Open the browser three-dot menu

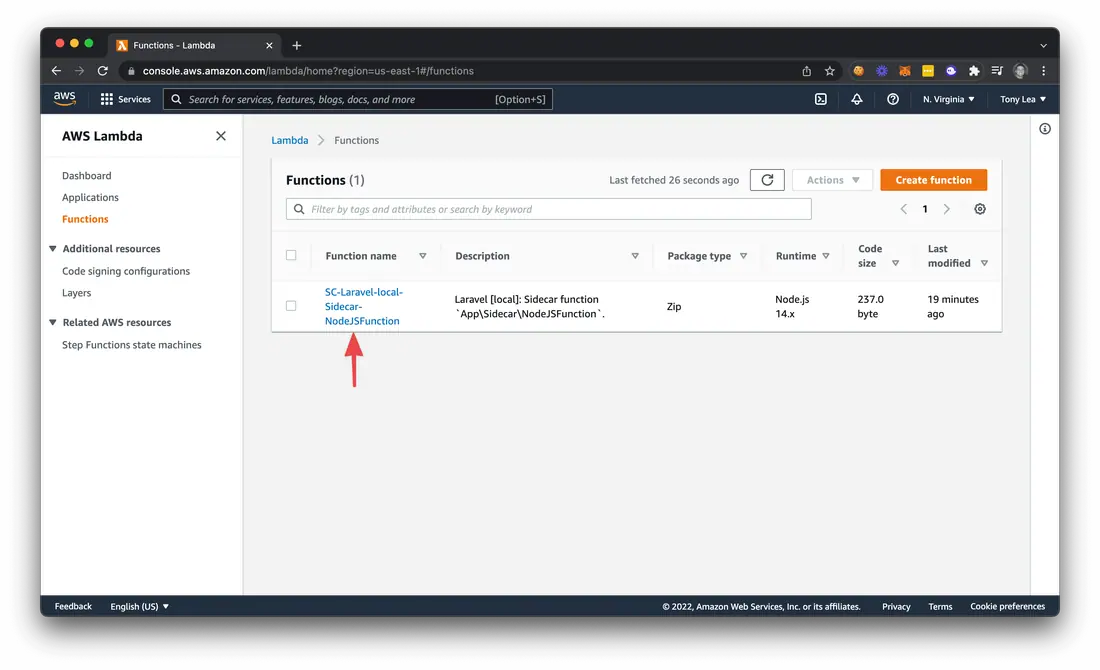[x=1043, y=71]
